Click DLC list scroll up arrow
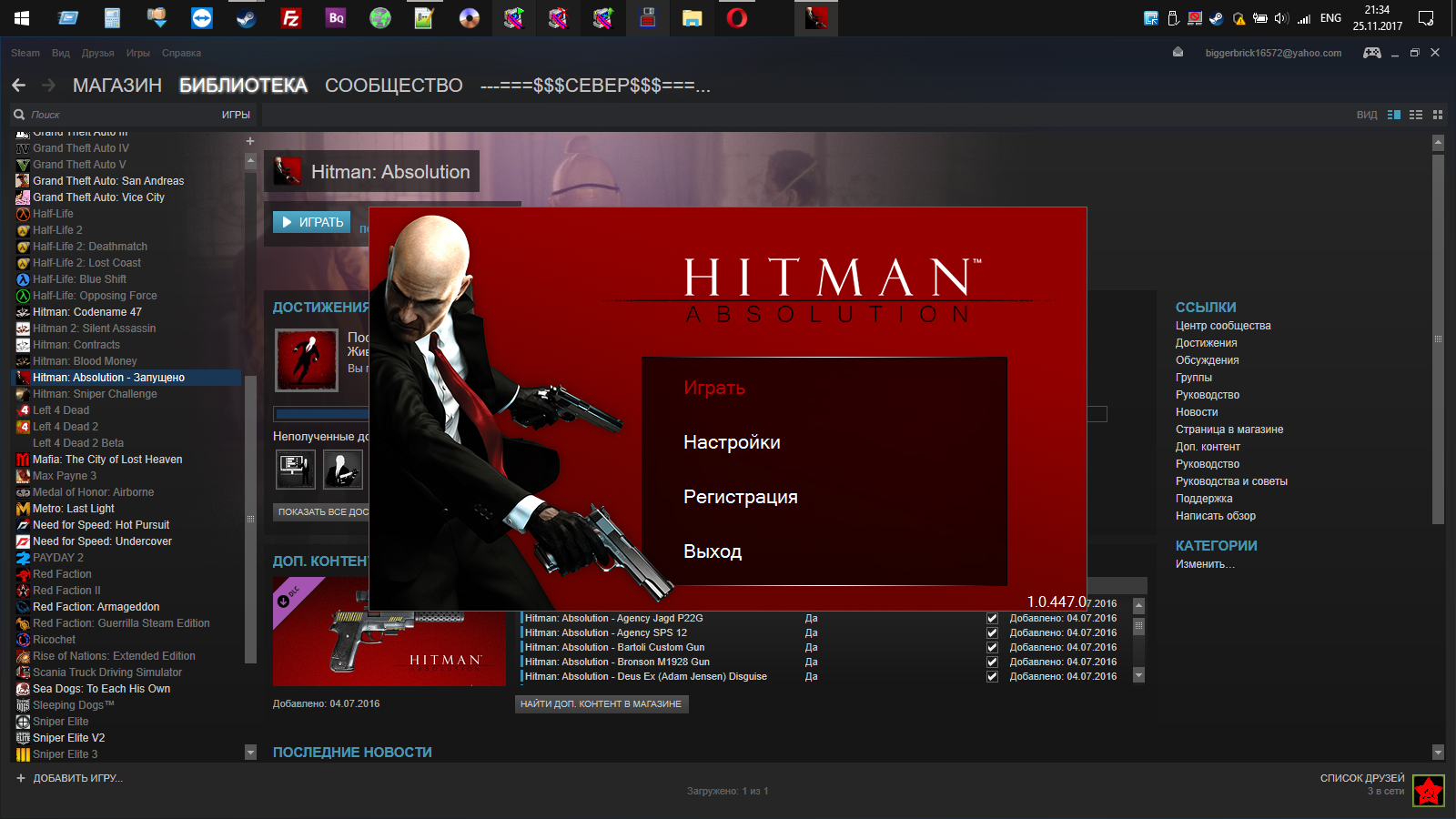 (x=1138, y=605)
